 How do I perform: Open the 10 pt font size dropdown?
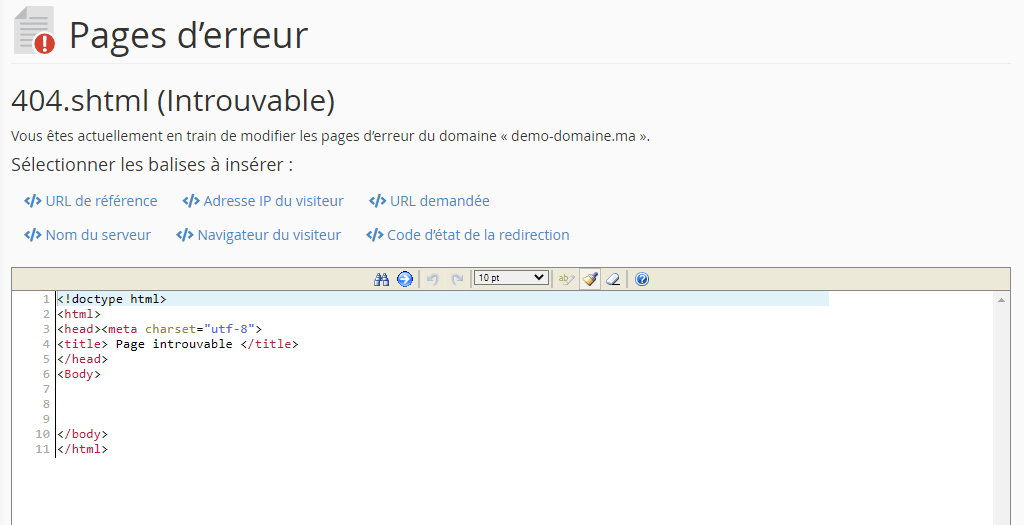point(511,278)
